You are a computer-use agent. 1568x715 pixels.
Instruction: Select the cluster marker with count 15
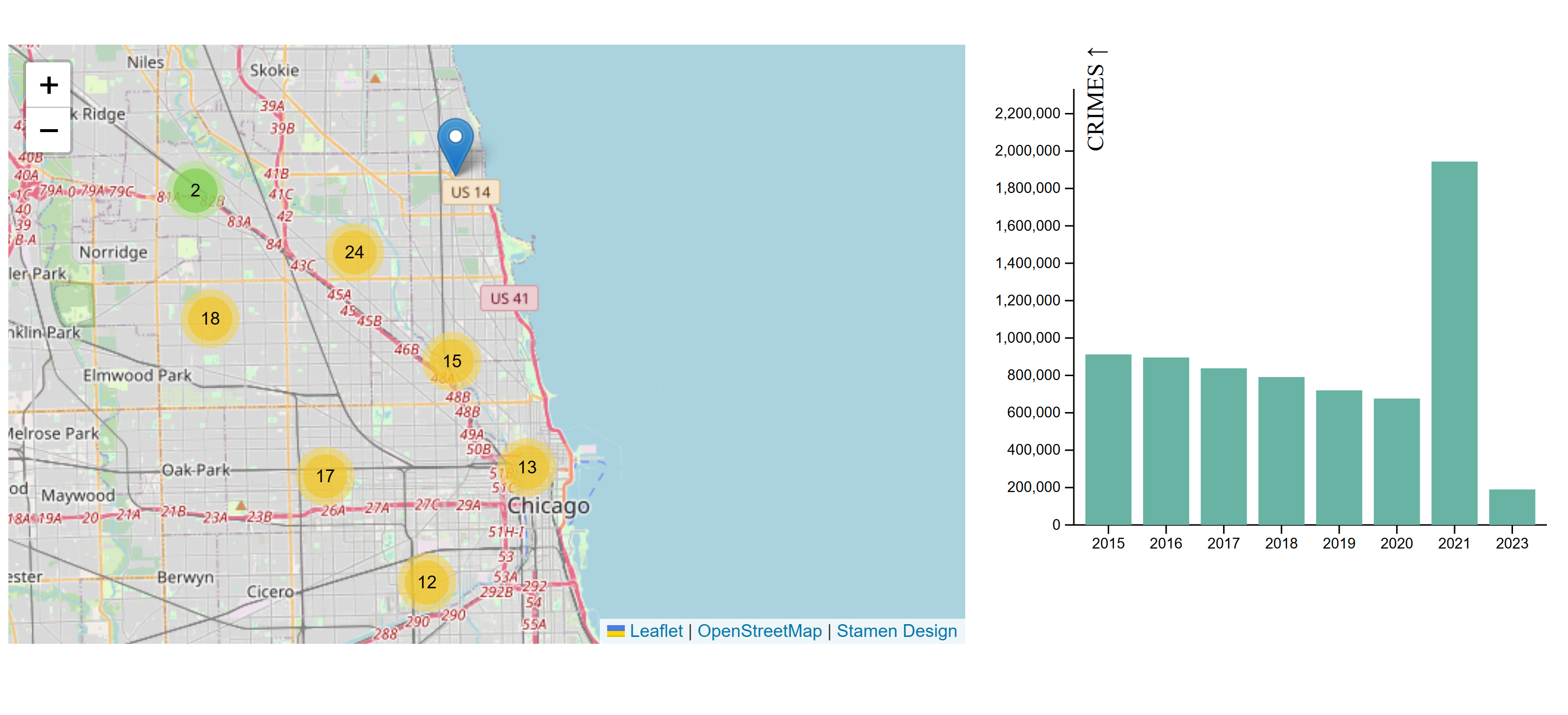point(451,361)
